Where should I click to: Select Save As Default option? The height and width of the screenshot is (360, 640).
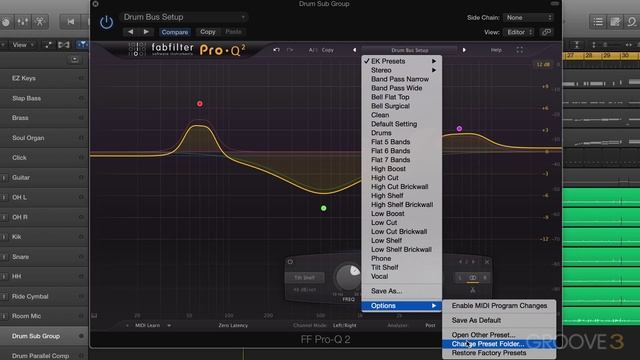pos(476,320)
